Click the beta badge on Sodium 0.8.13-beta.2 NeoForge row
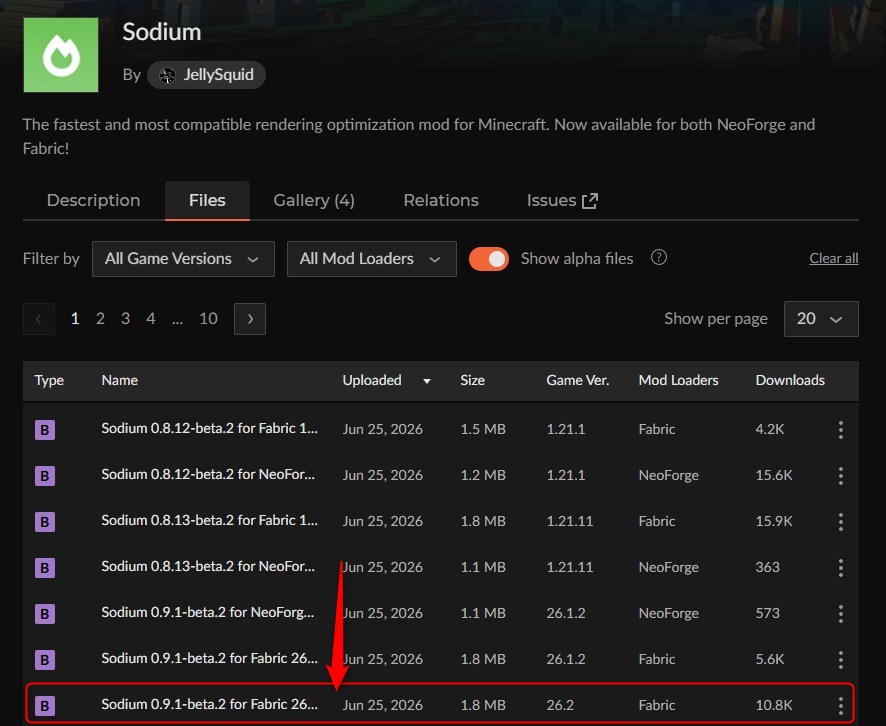Image resolution: width=886 pixels, height=726 pixels. [45, 568]
